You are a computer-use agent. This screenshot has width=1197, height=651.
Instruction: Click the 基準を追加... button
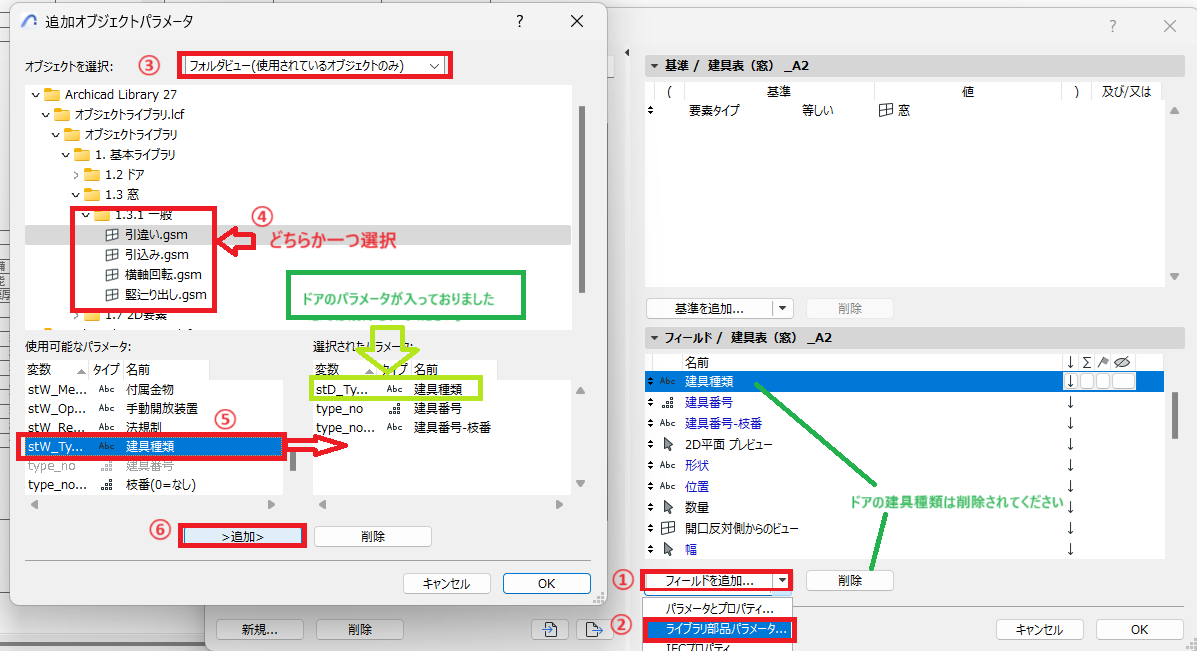709,308
